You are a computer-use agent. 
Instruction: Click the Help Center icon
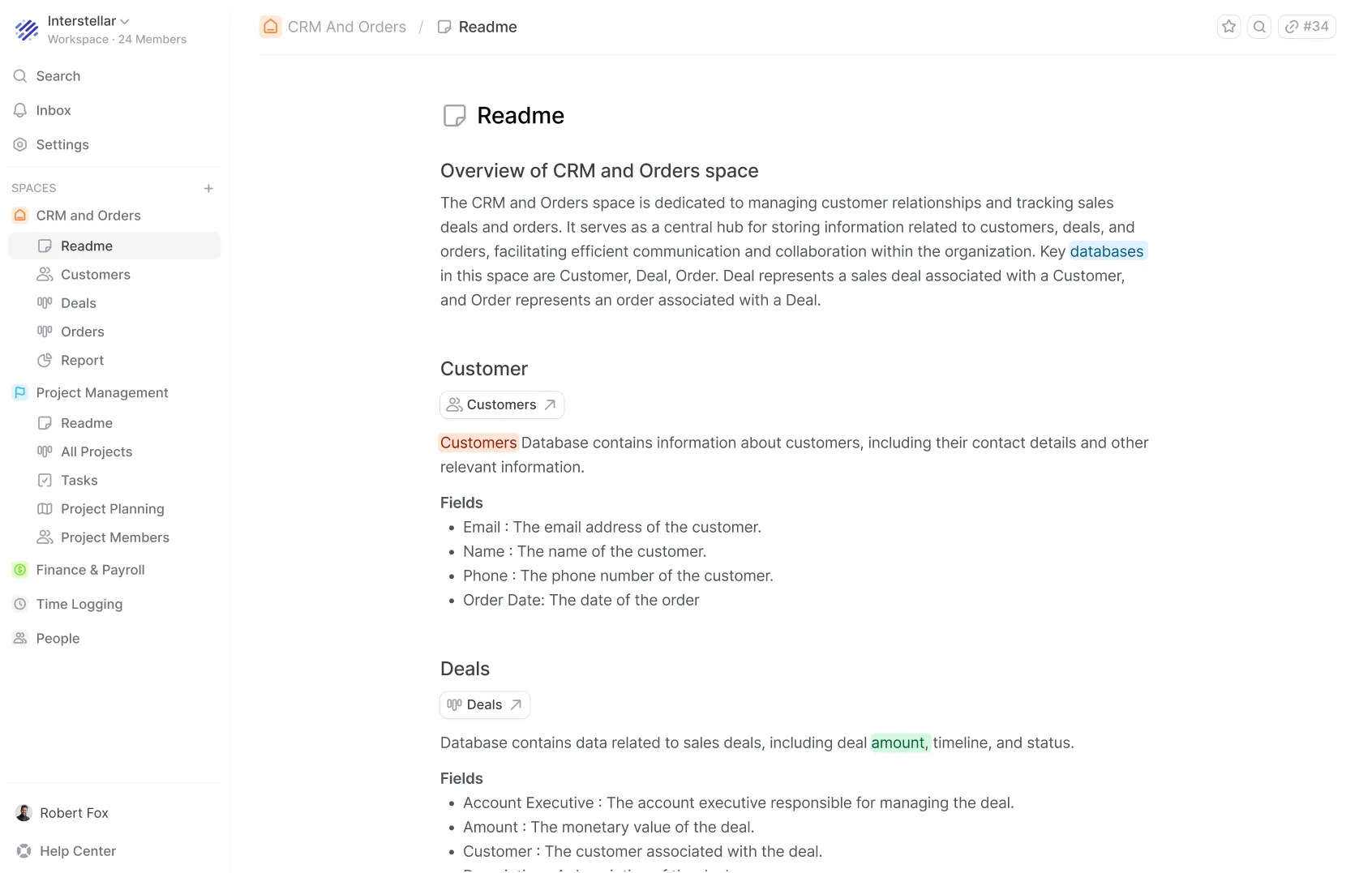[24, 851]
